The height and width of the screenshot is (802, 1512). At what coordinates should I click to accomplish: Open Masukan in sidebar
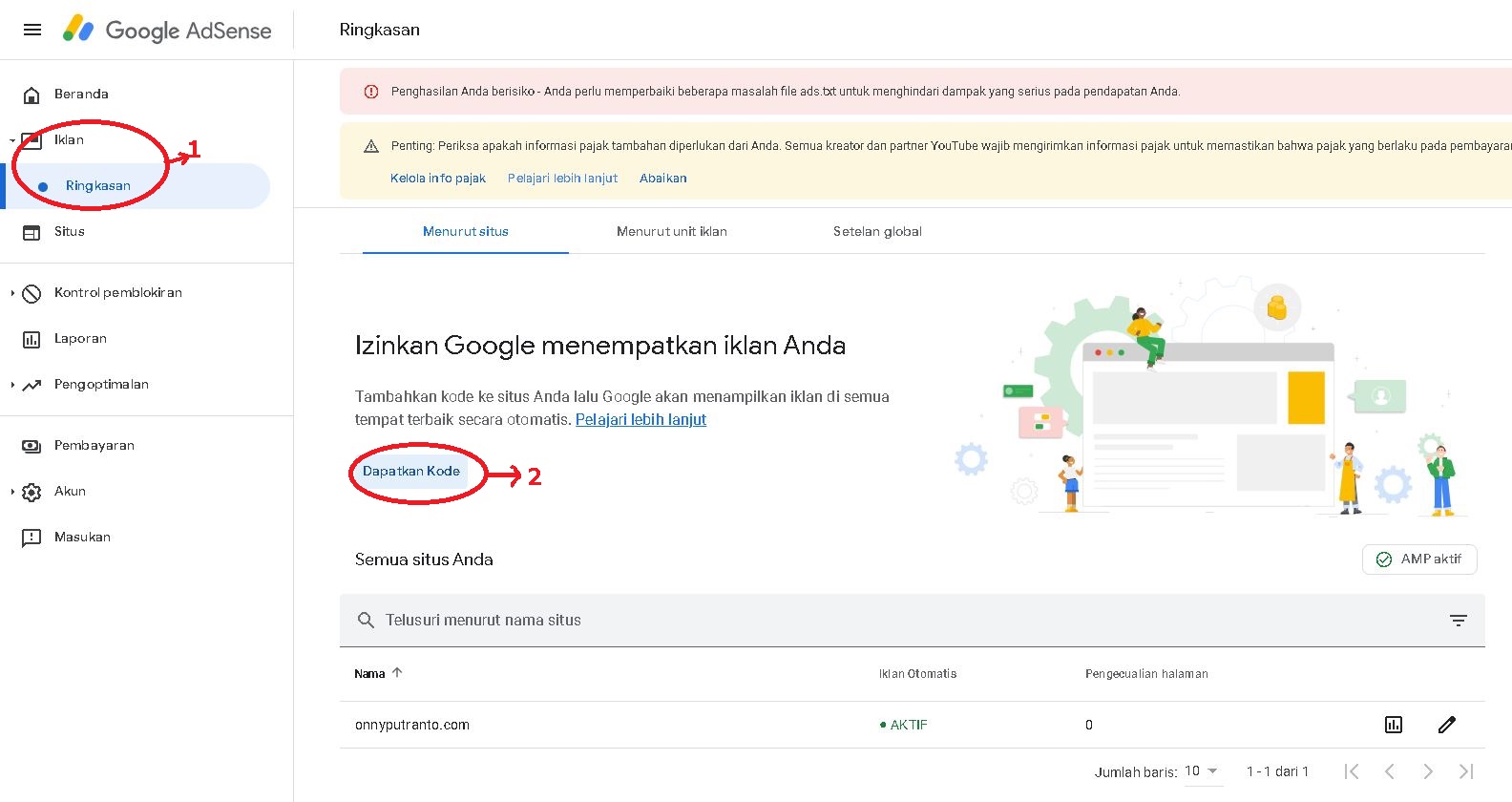(x=82, y=538)
